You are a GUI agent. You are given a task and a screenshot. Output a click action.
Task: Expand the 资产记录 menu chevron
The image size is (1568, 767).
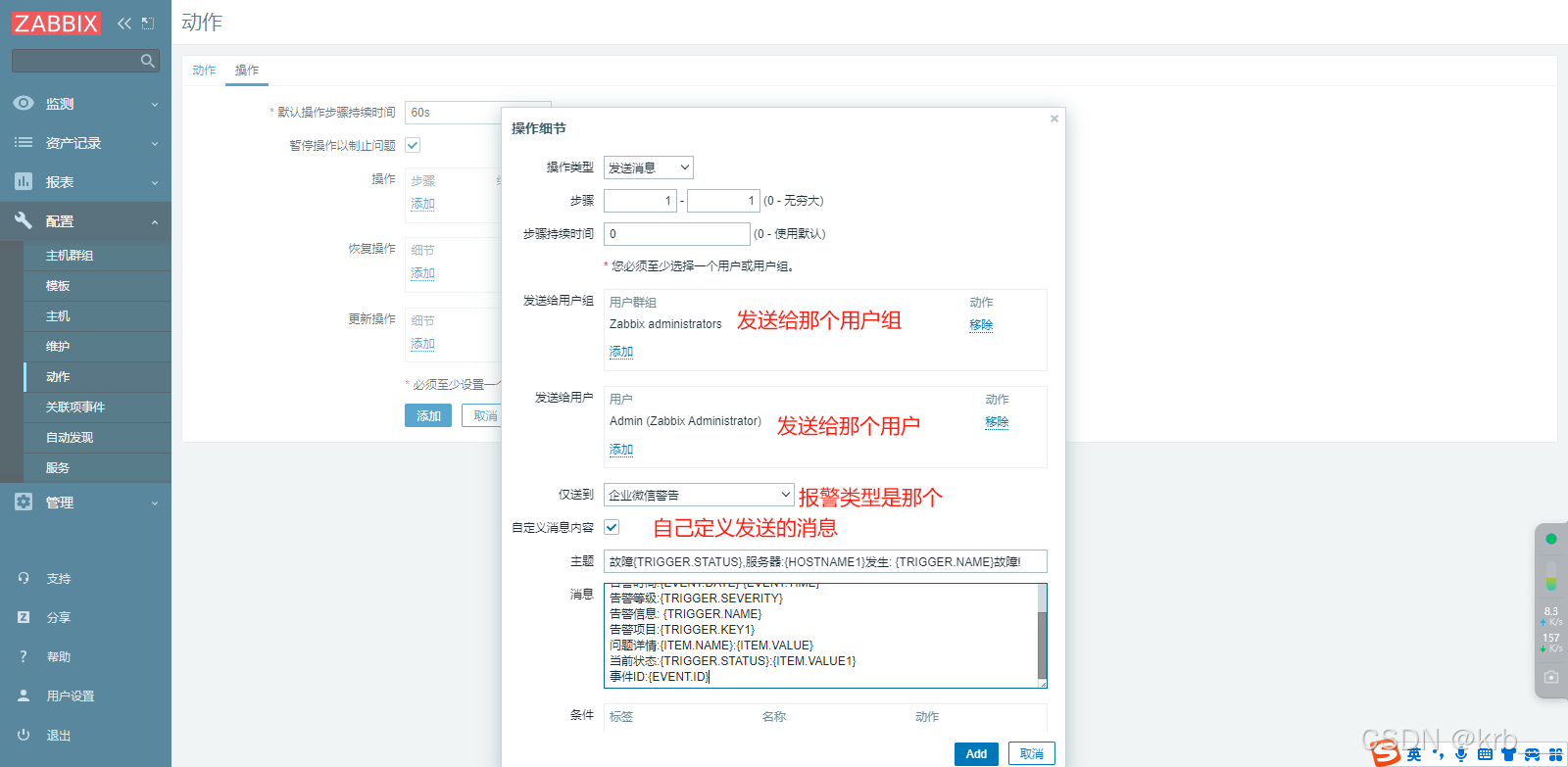click(x=155, y=143)
